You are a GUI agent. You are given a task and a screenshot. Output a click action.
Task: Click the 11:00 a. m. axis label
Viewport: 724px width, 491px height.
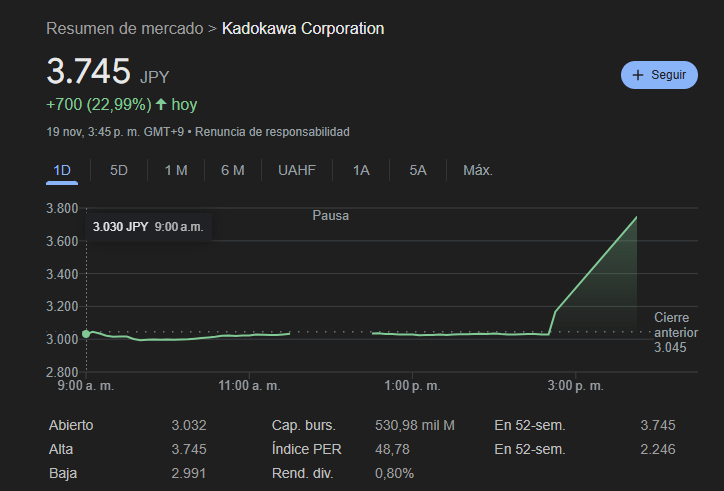[249, 386]
